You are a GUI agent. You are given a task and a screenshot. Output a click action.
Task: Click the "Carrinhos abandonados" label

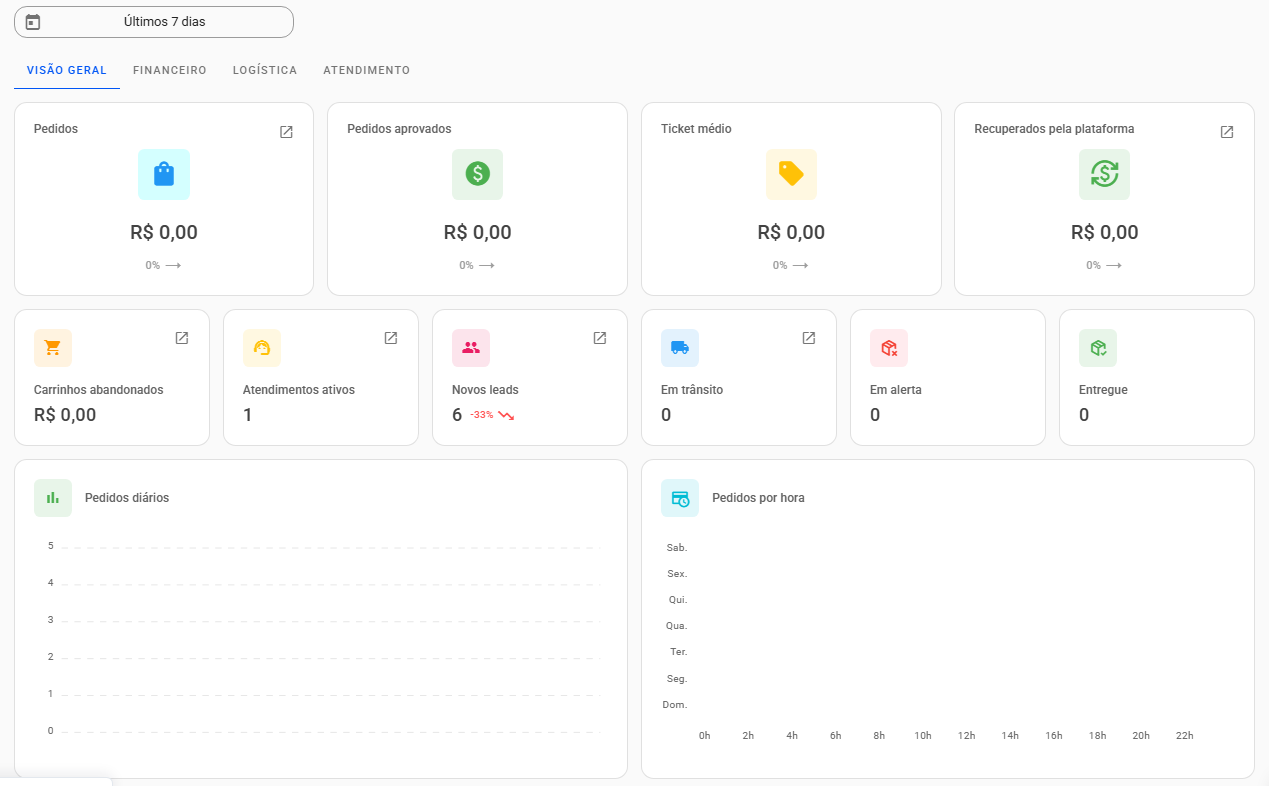[98, 390]
